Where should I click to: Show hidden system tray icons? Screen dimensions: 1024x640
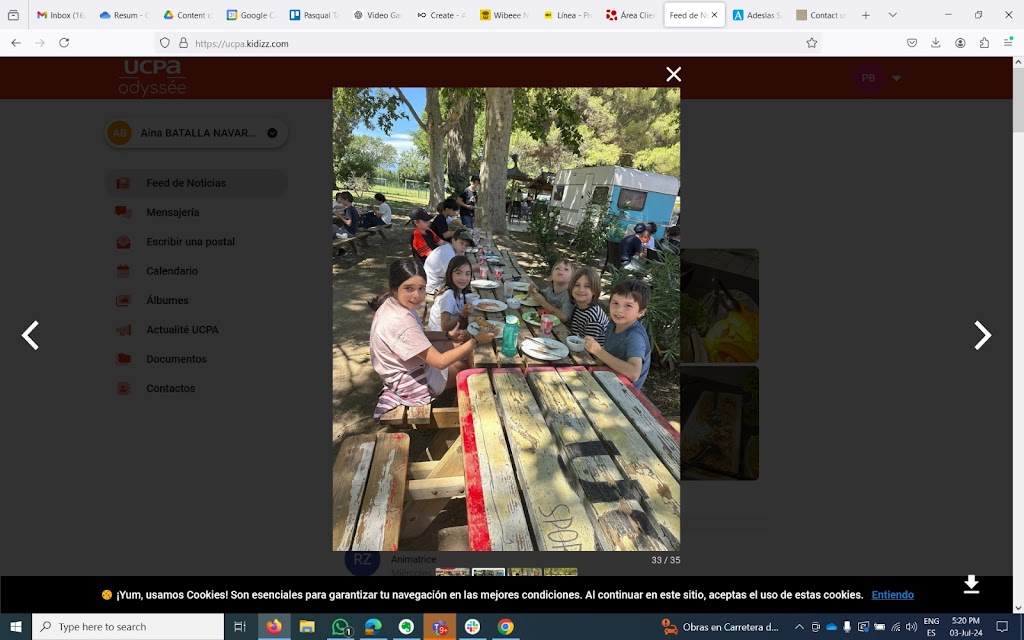tap(799, 627)
